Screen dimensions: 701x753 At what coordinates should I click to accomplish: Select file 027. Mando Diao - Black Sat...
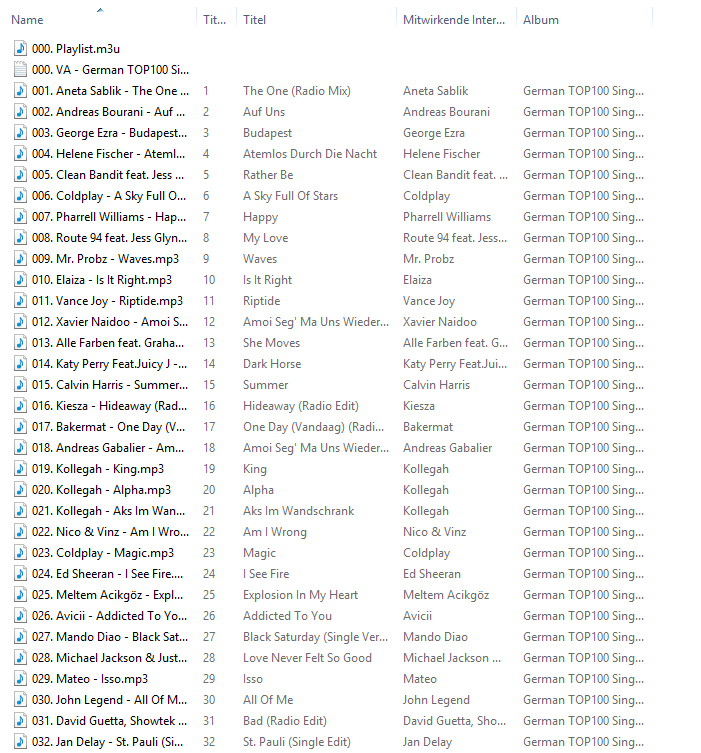click(x=110, y=637)
